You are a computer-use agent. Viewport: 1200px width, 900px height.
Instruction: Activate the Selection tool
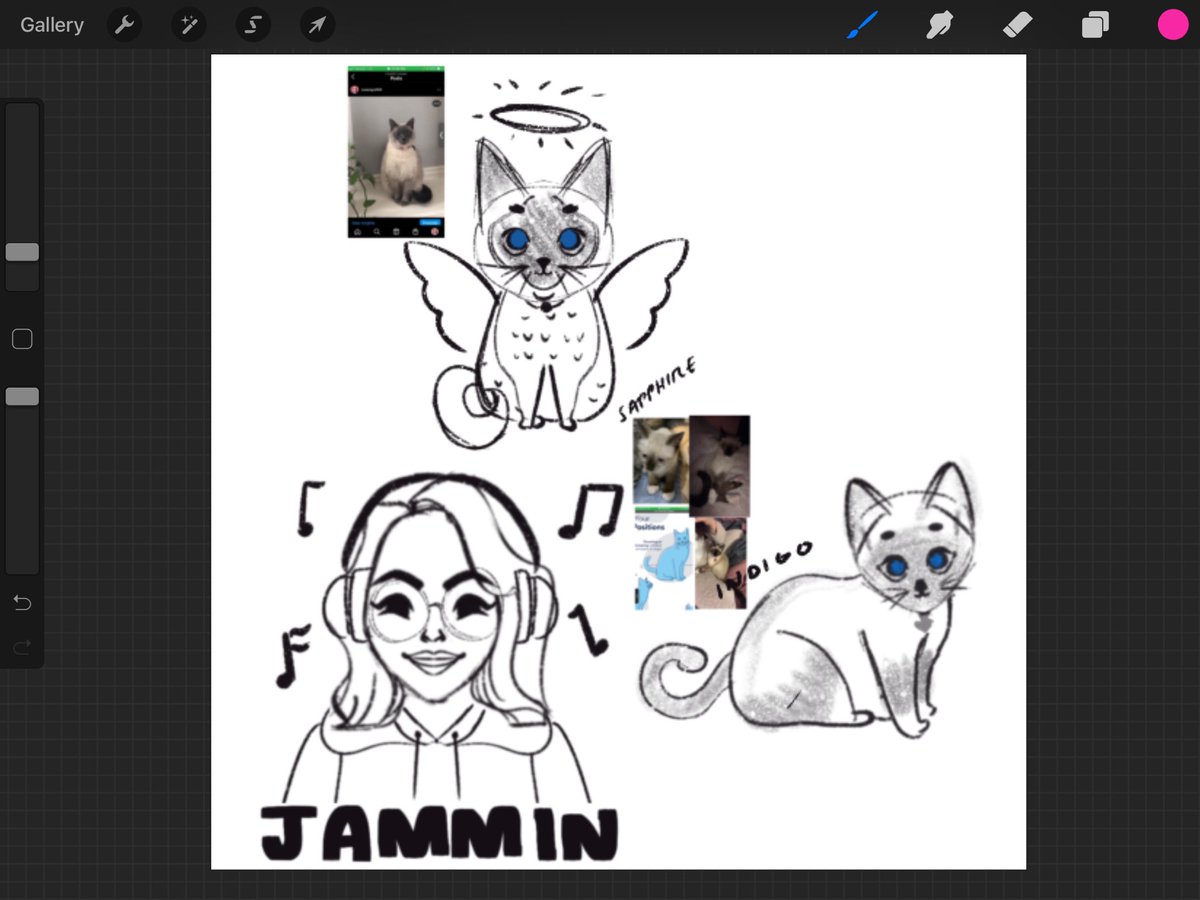252,24
